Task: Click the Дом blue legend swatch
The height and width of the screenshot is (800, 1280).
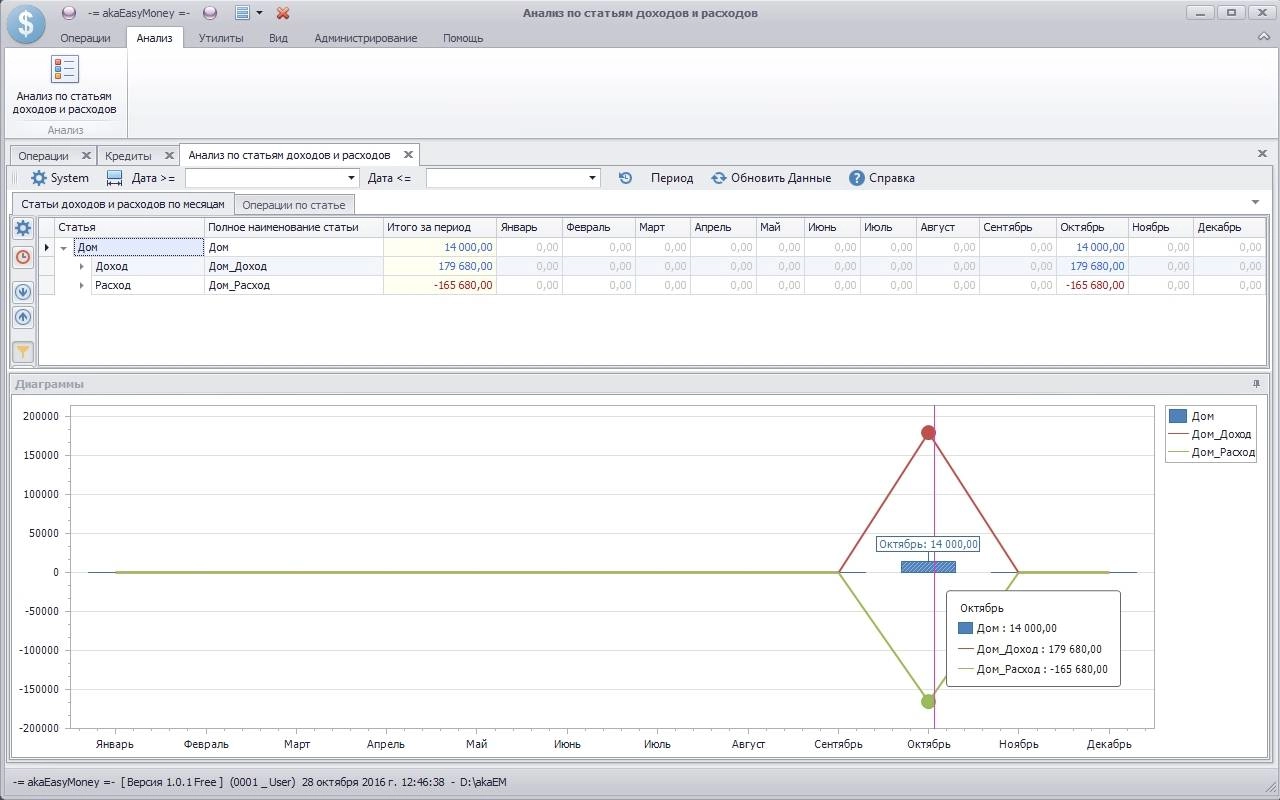Action: pyautogui.click(x=1178, y=416)
